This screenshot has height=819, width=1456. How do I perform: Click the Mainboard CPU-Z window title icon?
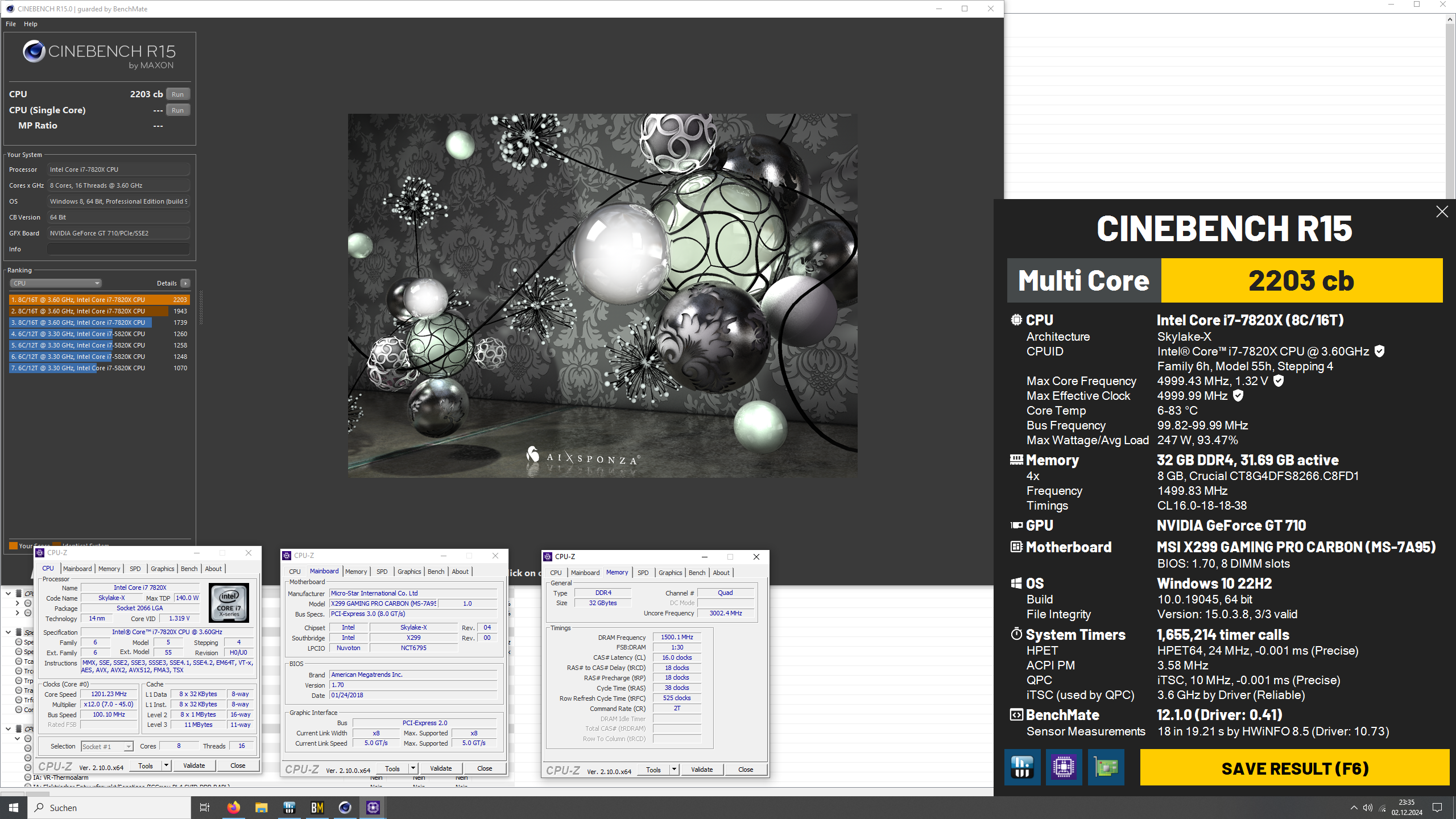287,556
